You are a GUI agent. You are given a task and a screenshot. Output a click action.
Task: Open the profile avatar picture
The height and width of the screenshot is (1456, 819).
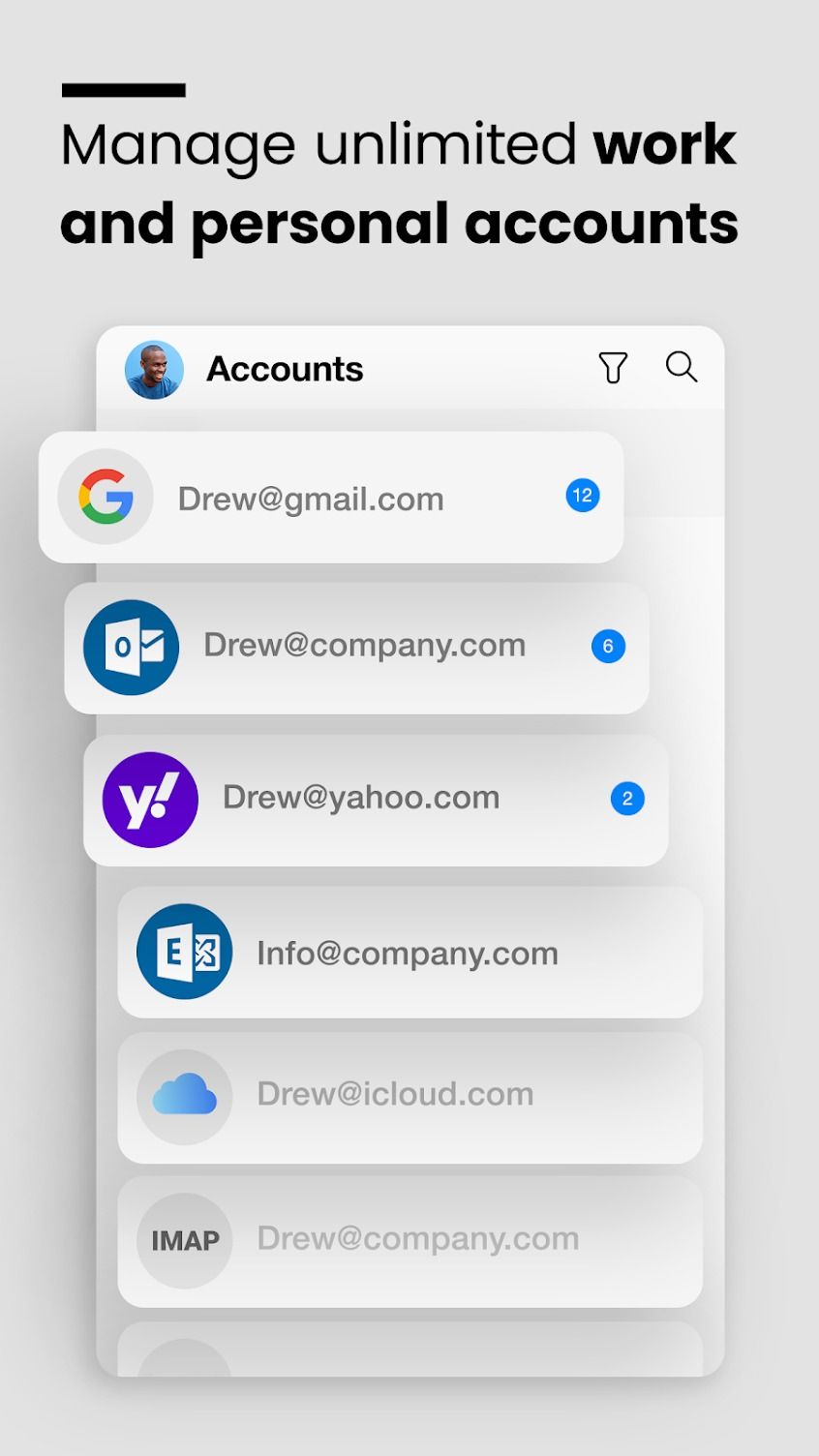point(153,369)
